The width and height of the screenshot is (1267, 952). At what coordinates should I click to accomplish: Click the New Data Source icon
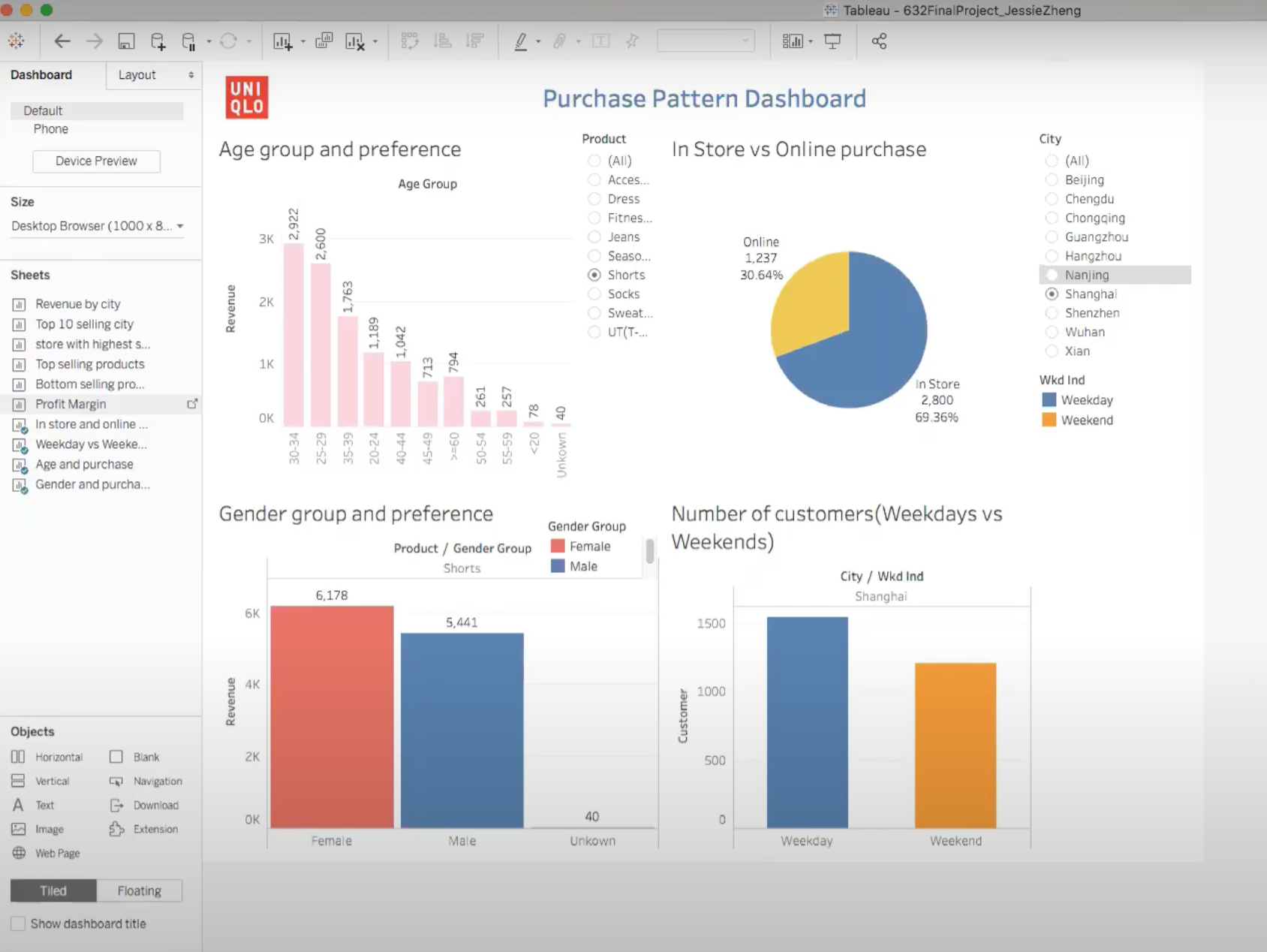[158, 41]
